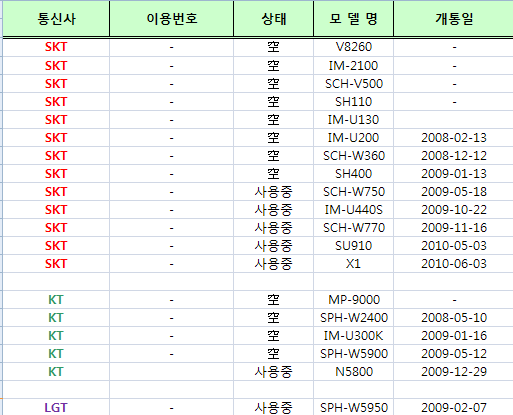The height and width of the screenshot is (415, 513).
Task: Click the date 2008-12-12
Action: click(454, 156)
